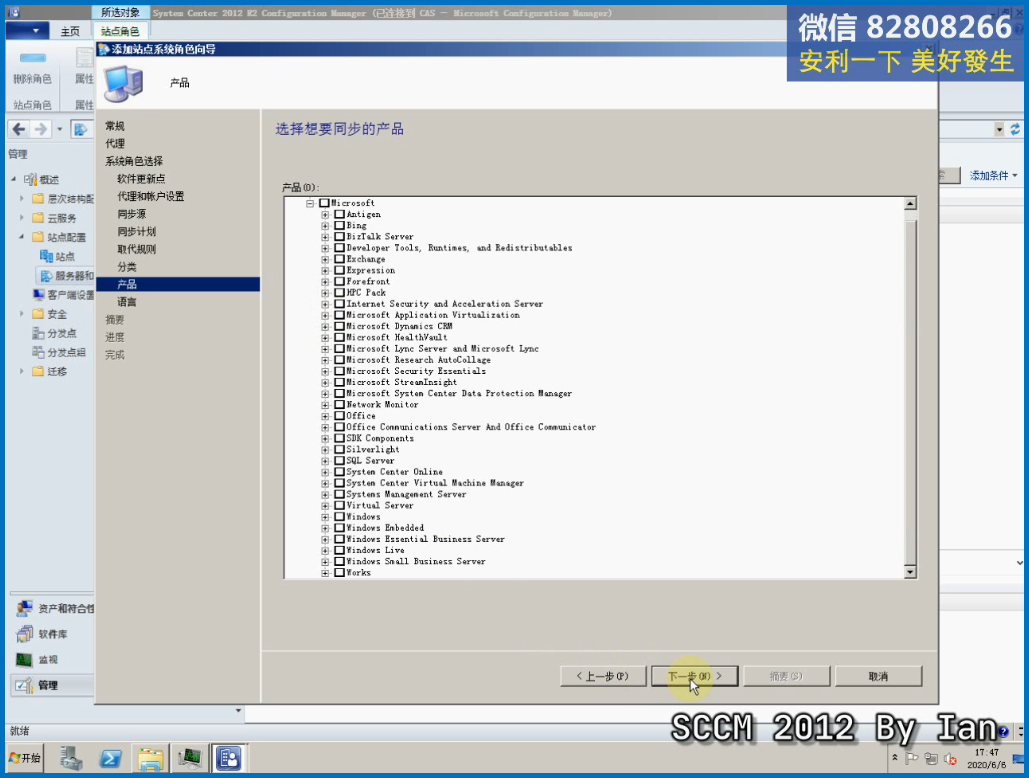
Task: Open the Administration workspace icon
Action: [x=24, y=685]
